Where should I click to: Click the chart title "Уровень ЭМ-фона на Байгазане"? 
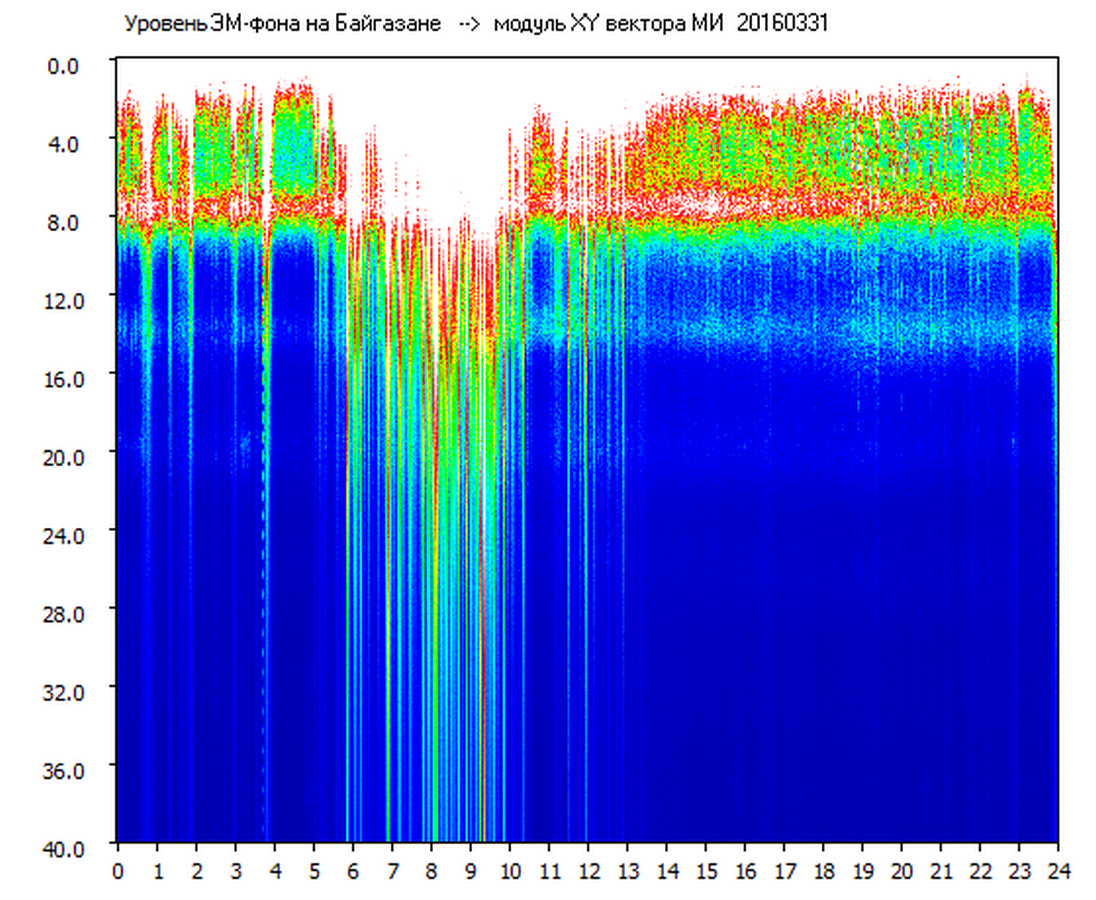[282, 24]
